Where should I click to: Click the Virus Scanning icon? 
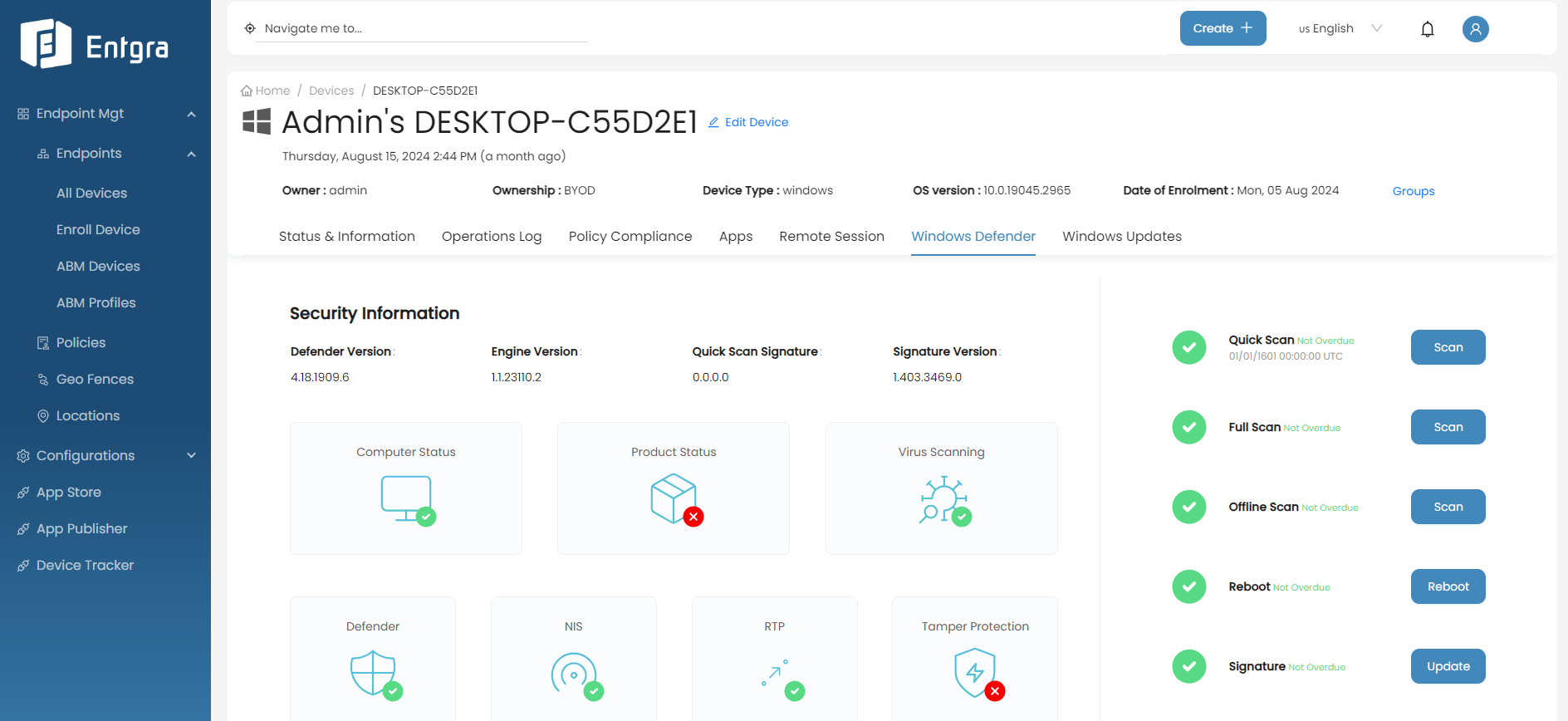point(944,500)
